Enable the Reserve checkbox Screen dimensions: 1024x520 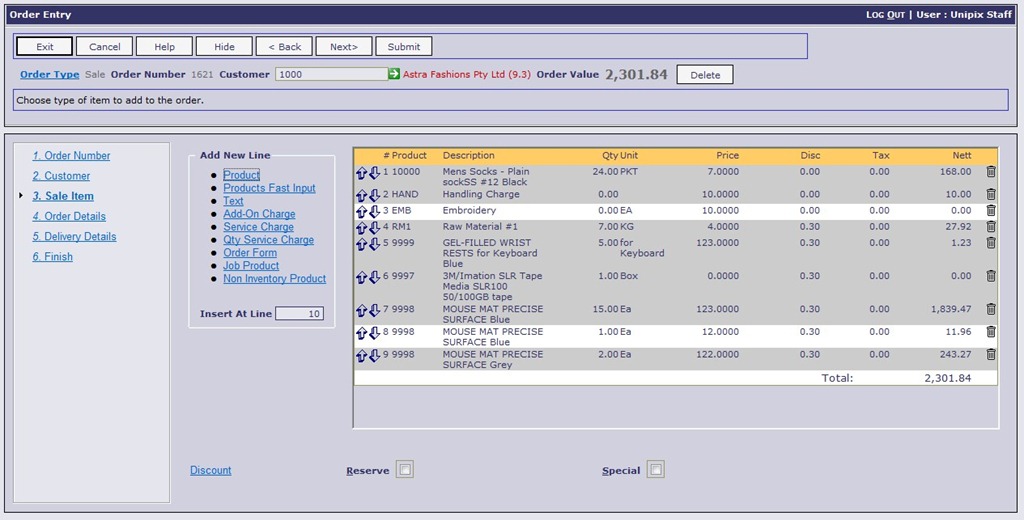point(405,470)
